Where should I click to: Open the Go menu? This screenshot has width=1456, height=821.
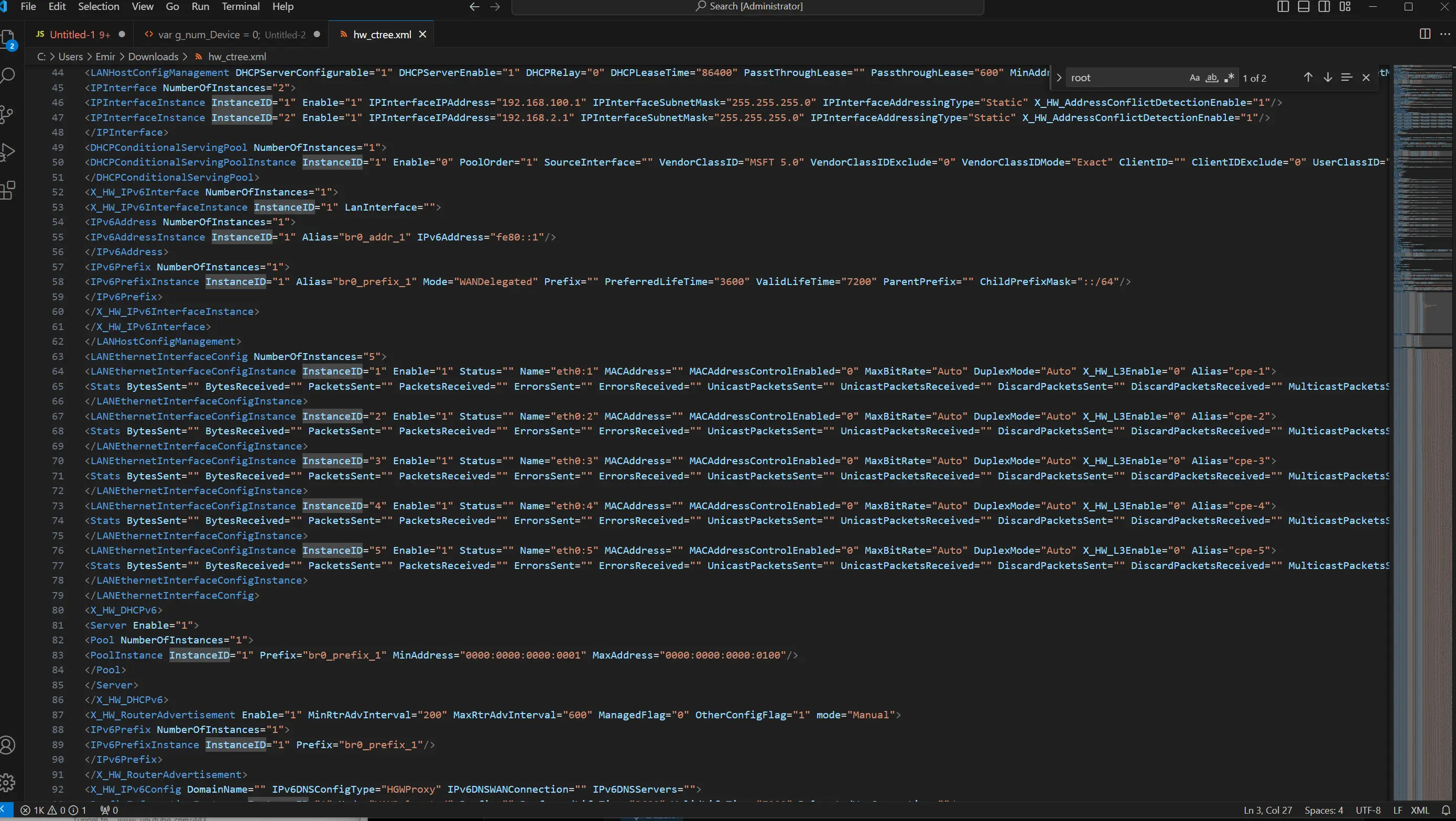point(172,7)
